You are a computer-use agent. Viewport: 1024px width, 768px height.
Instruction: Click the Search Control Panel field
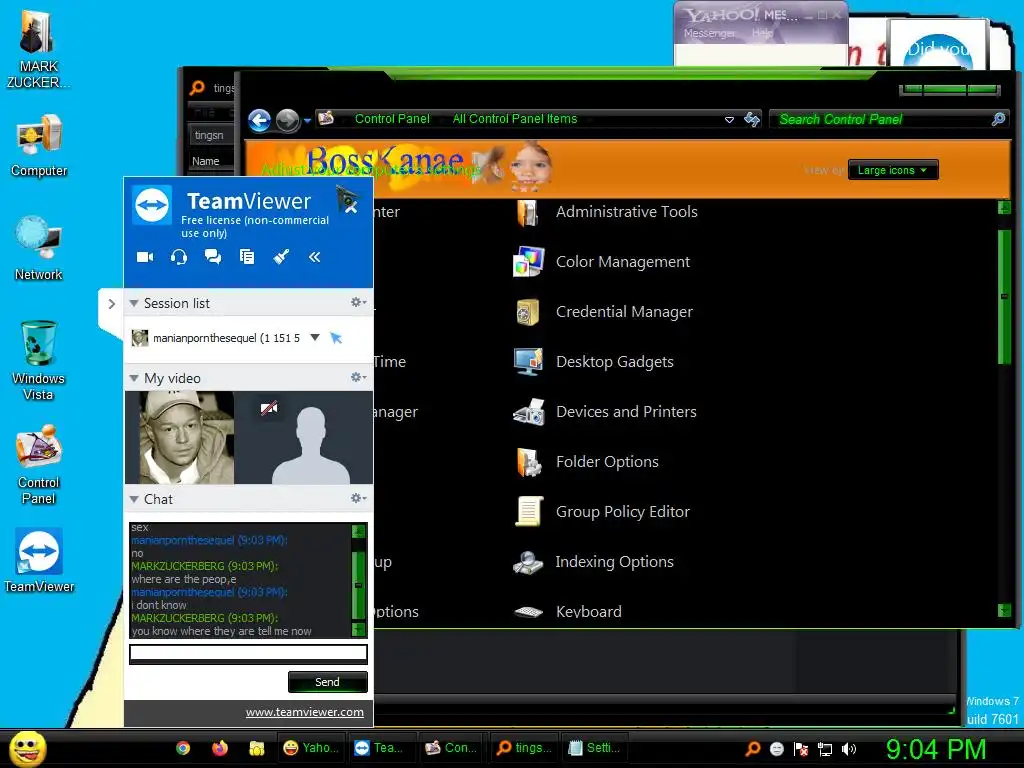(882, 119)
